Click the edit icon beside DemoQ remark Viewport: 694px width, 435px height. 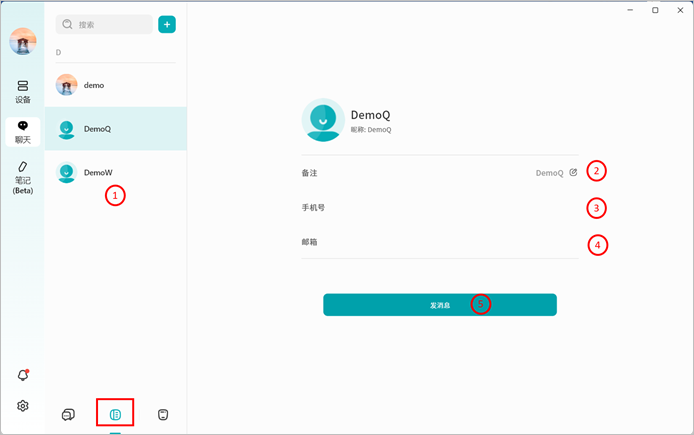coord(573,173)
